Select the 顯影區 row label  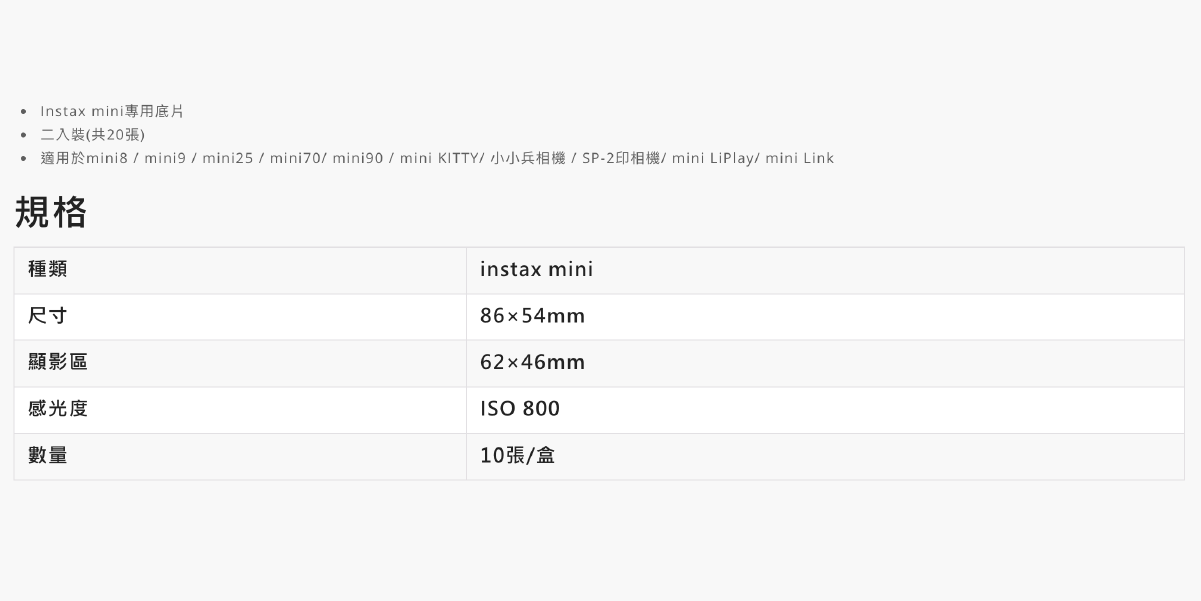tap(58, 362)
